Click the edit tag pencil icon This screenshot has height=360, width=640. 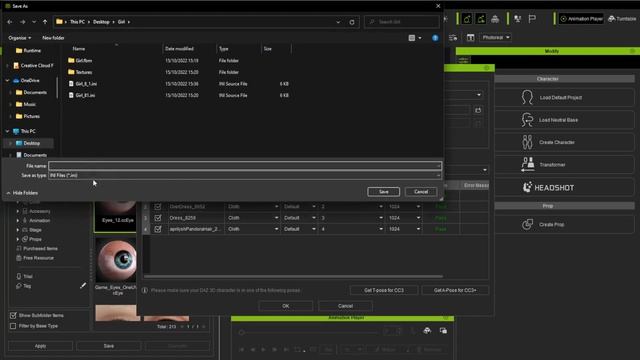pyautogui.click(x=83, y=286)
